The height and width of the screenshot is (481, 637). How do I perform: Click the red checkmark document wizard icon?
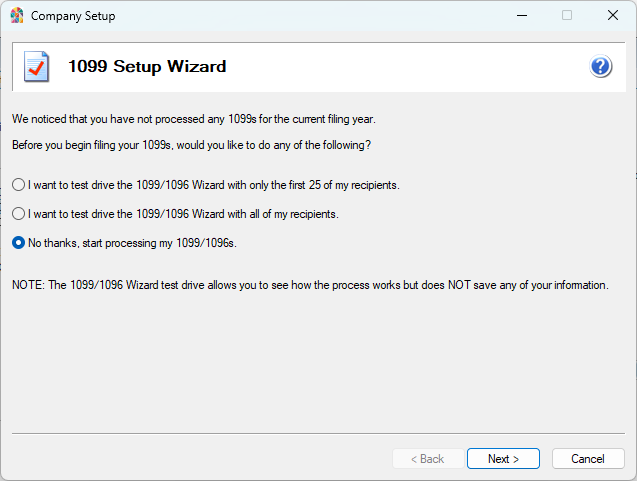click(x=36, y=67)
